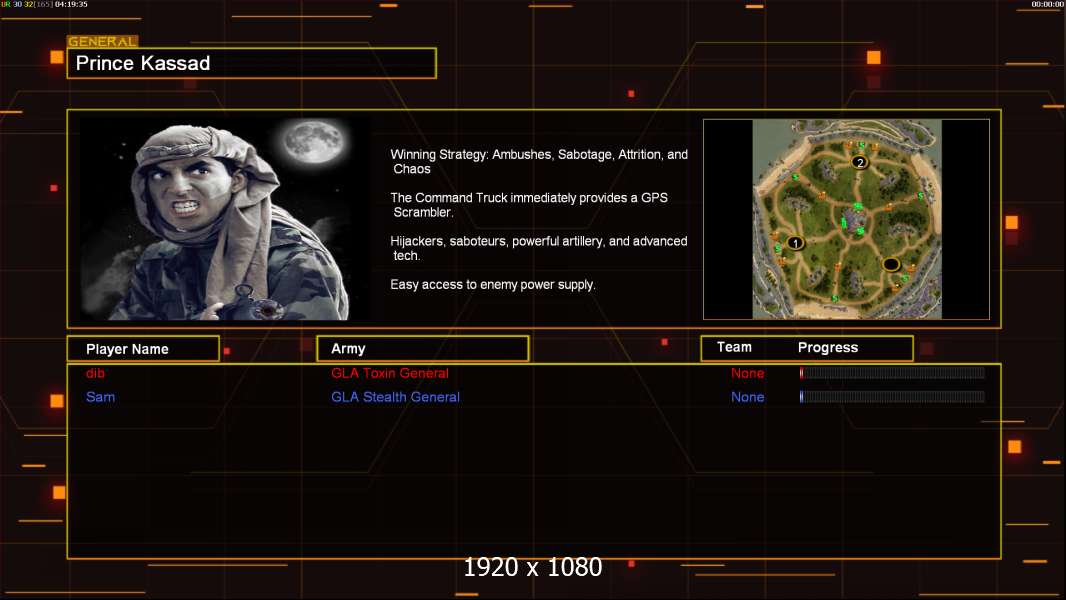The image size is (1066, 600).
Task: Click the Hijackers, saboteurs description line
Action: (x=538, y=248)
